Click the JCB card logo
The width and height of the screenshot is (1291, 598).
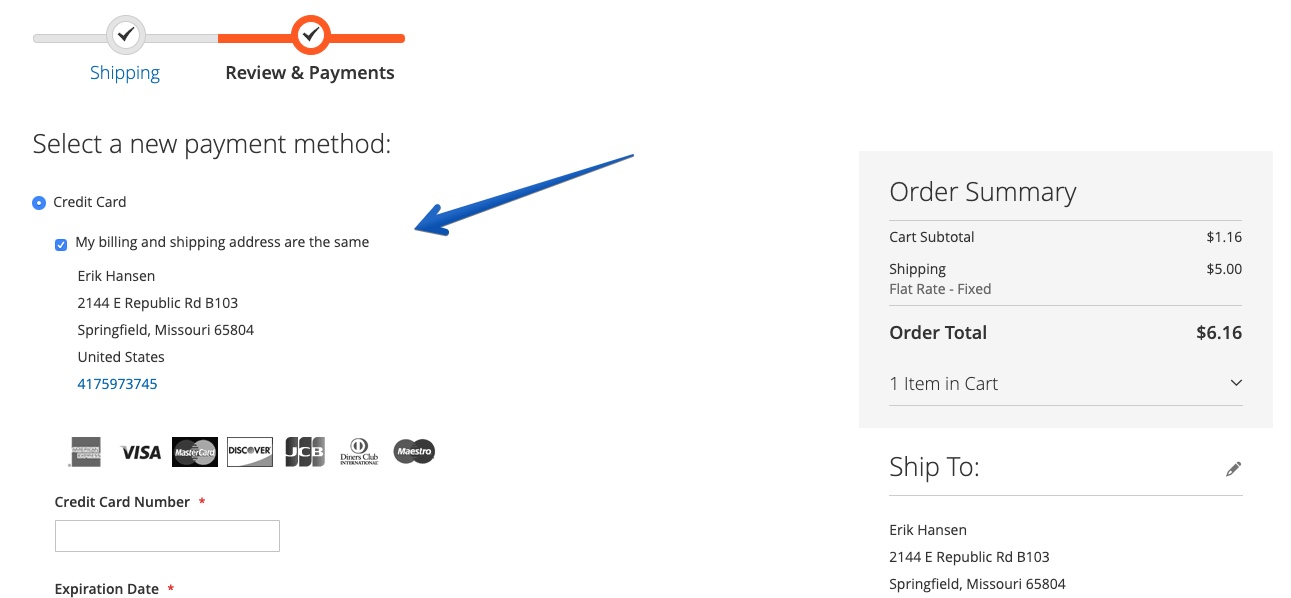point(305,452)
